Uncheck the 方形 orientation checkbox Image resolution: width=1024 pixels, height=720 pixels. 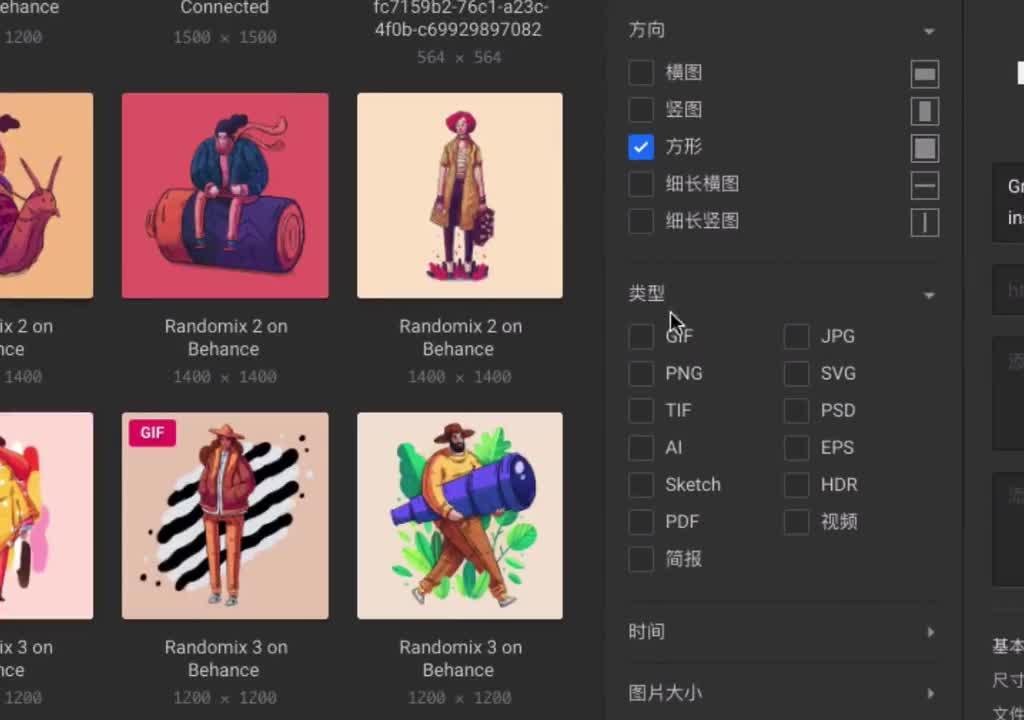pos(640,147)
